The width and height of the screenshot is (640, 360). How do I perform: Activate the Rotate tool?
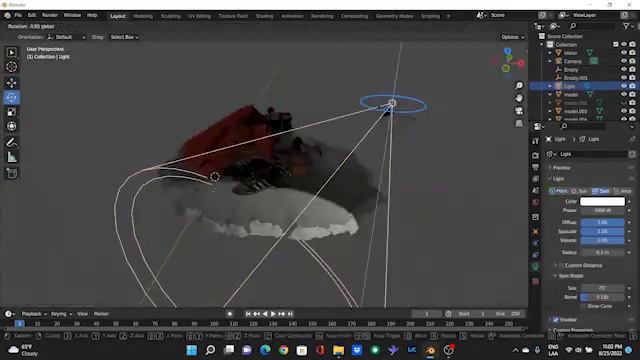pyautogui.click(x=11, y=98)
